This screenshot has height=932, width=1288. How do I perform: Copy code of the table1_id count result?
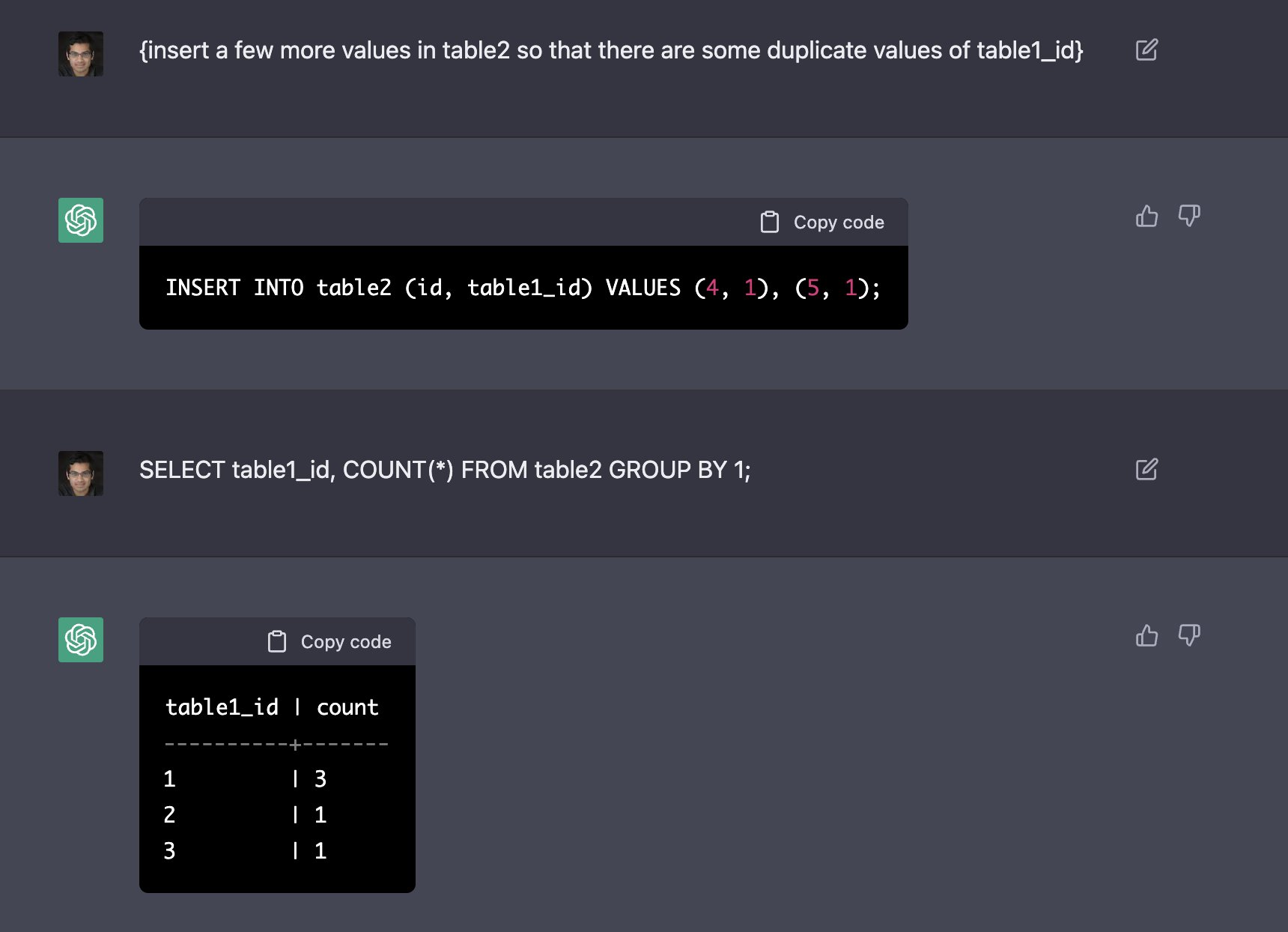329,642
